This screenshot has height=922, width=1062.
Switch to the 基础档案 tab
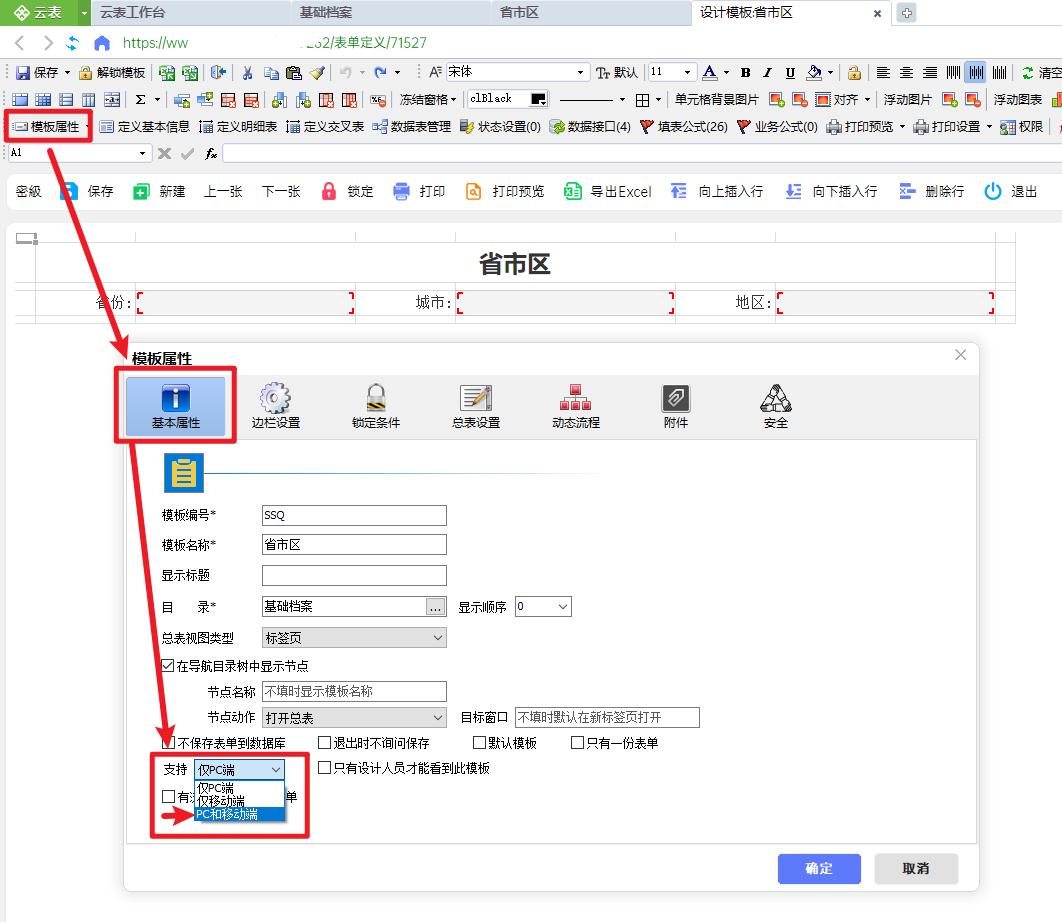pos(330,12)
